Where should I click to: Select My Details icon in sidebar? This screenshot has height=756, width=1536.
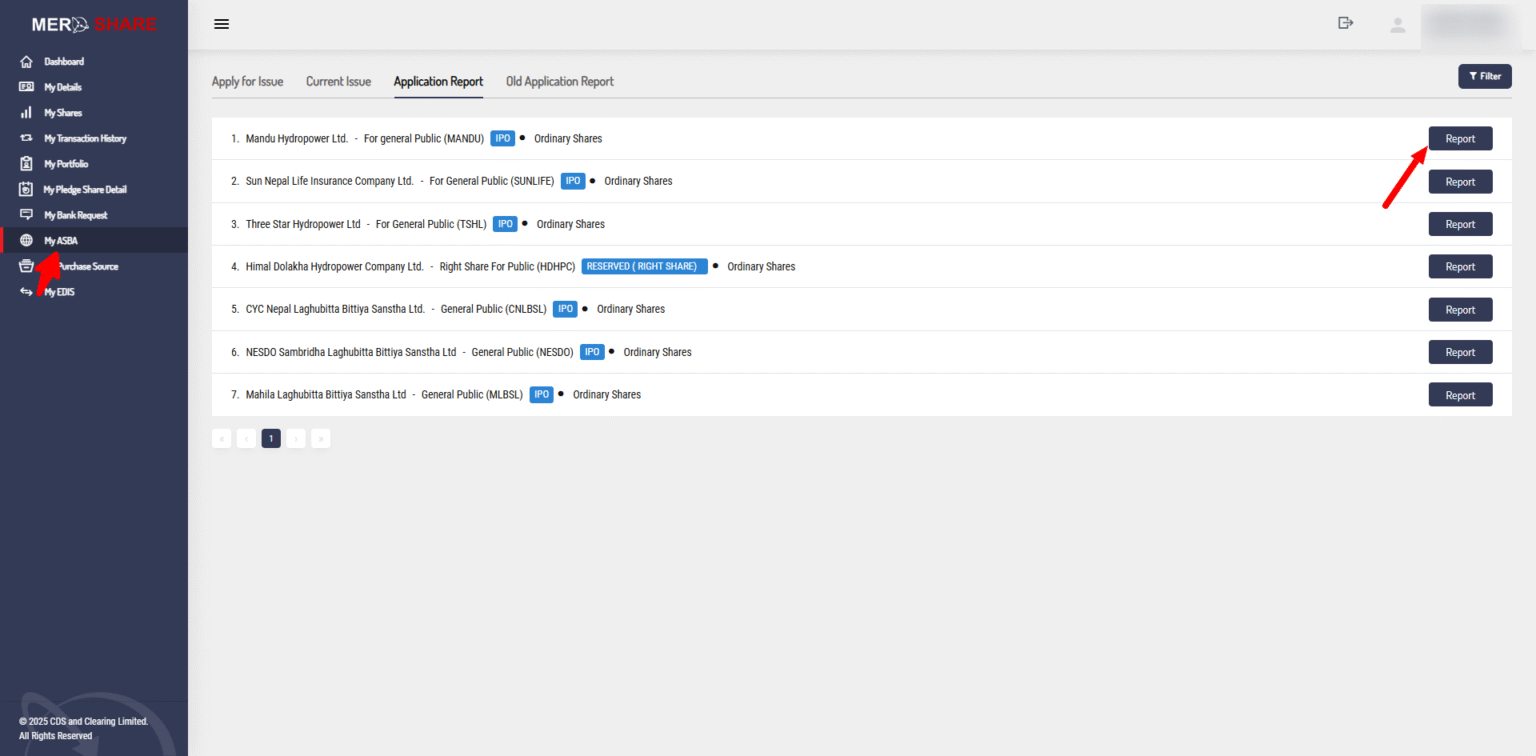(27, 87)
